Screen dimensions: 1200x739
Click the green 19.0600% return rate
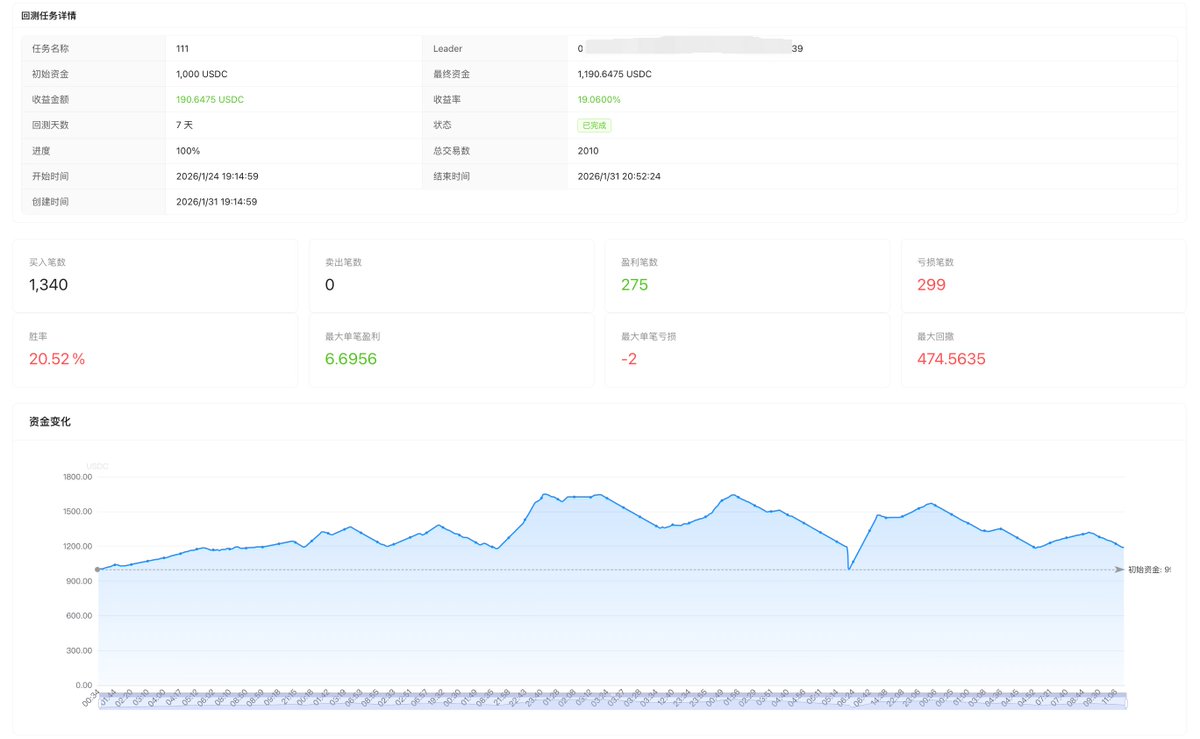(x=599, y=99)
